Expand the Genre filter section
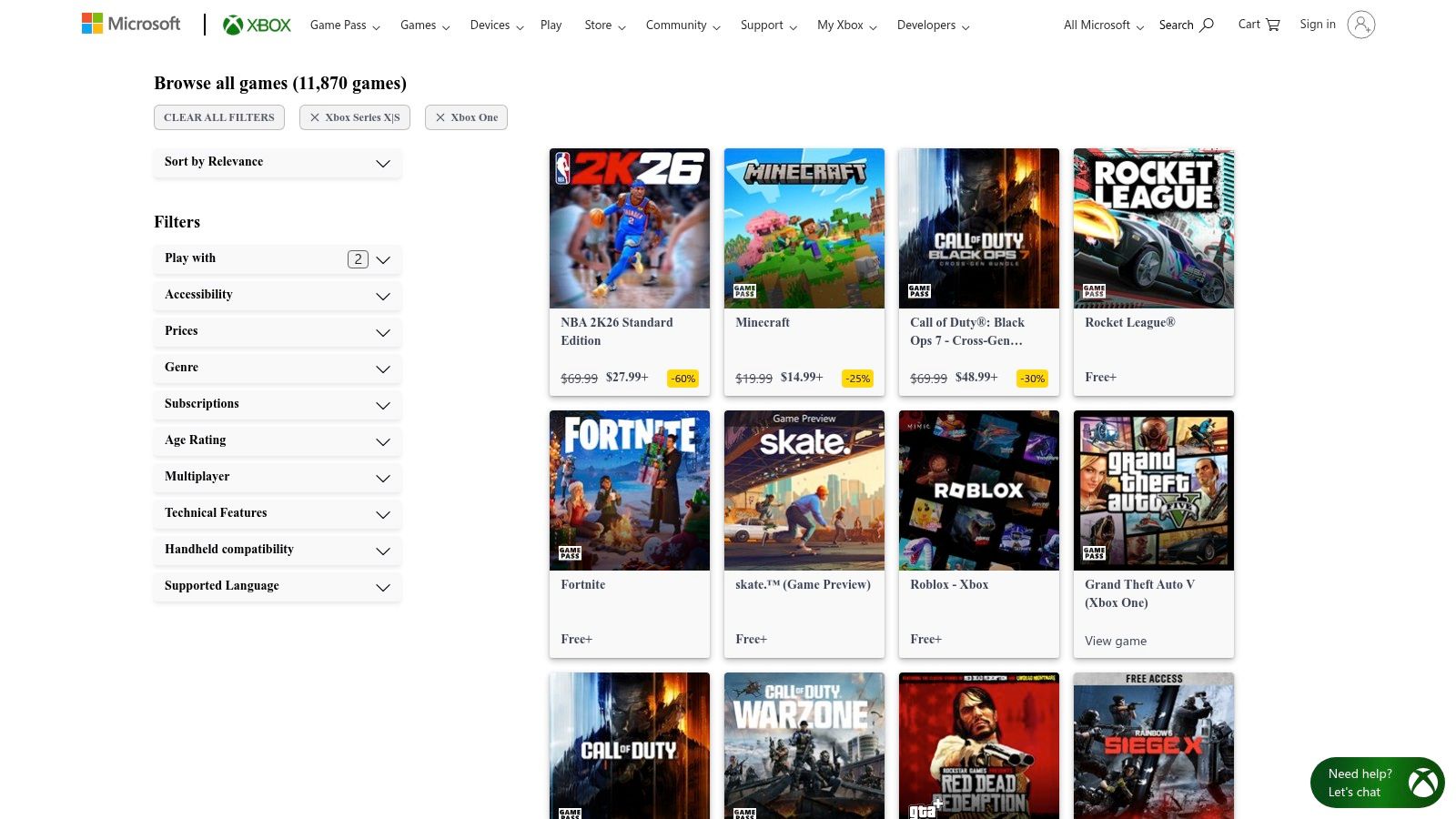Screen dimensions: 1456x819 pyautogui.click(x=277, y=369)
